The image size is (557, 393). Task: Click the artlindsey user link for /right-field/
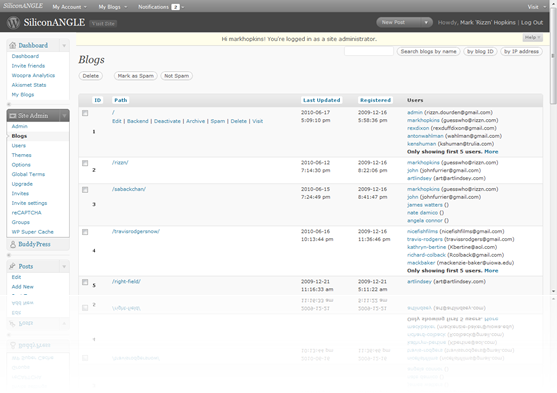point(419,282)
